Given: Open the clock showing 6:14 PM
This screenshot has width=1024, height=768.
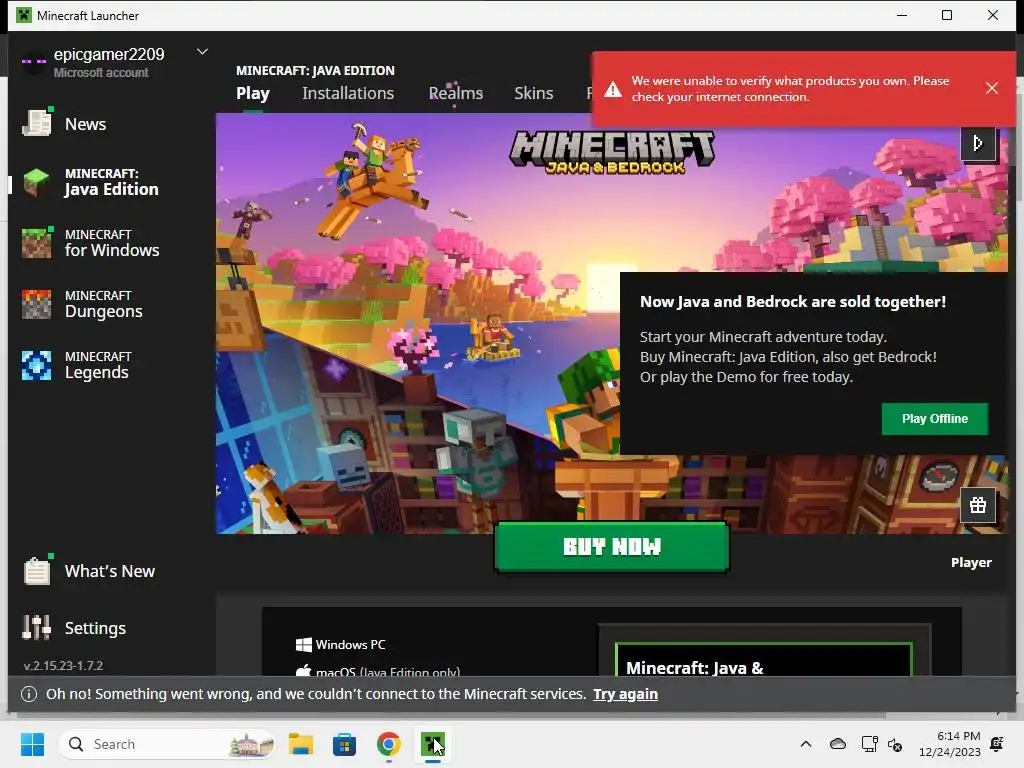Looking at the screenshot, I should tap(950, 744).
